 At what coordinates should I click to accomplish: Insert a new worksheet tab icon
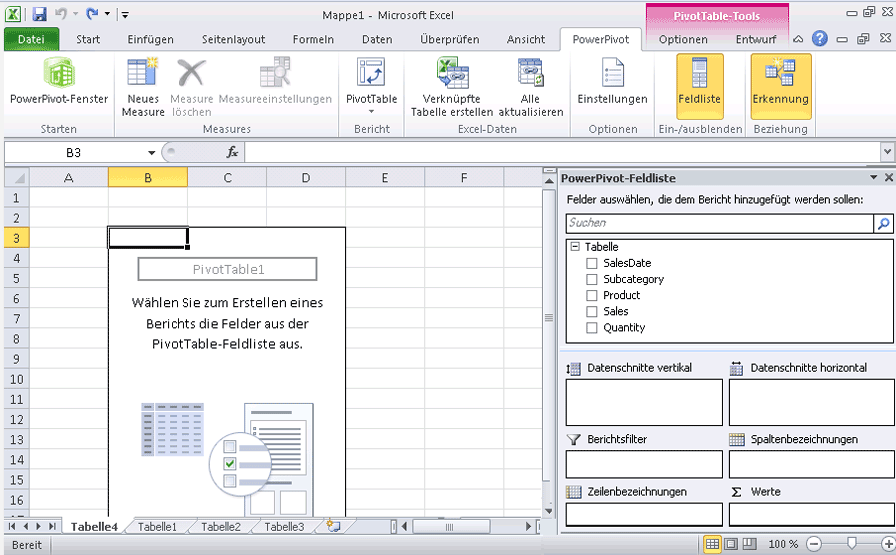click(334, 525)
